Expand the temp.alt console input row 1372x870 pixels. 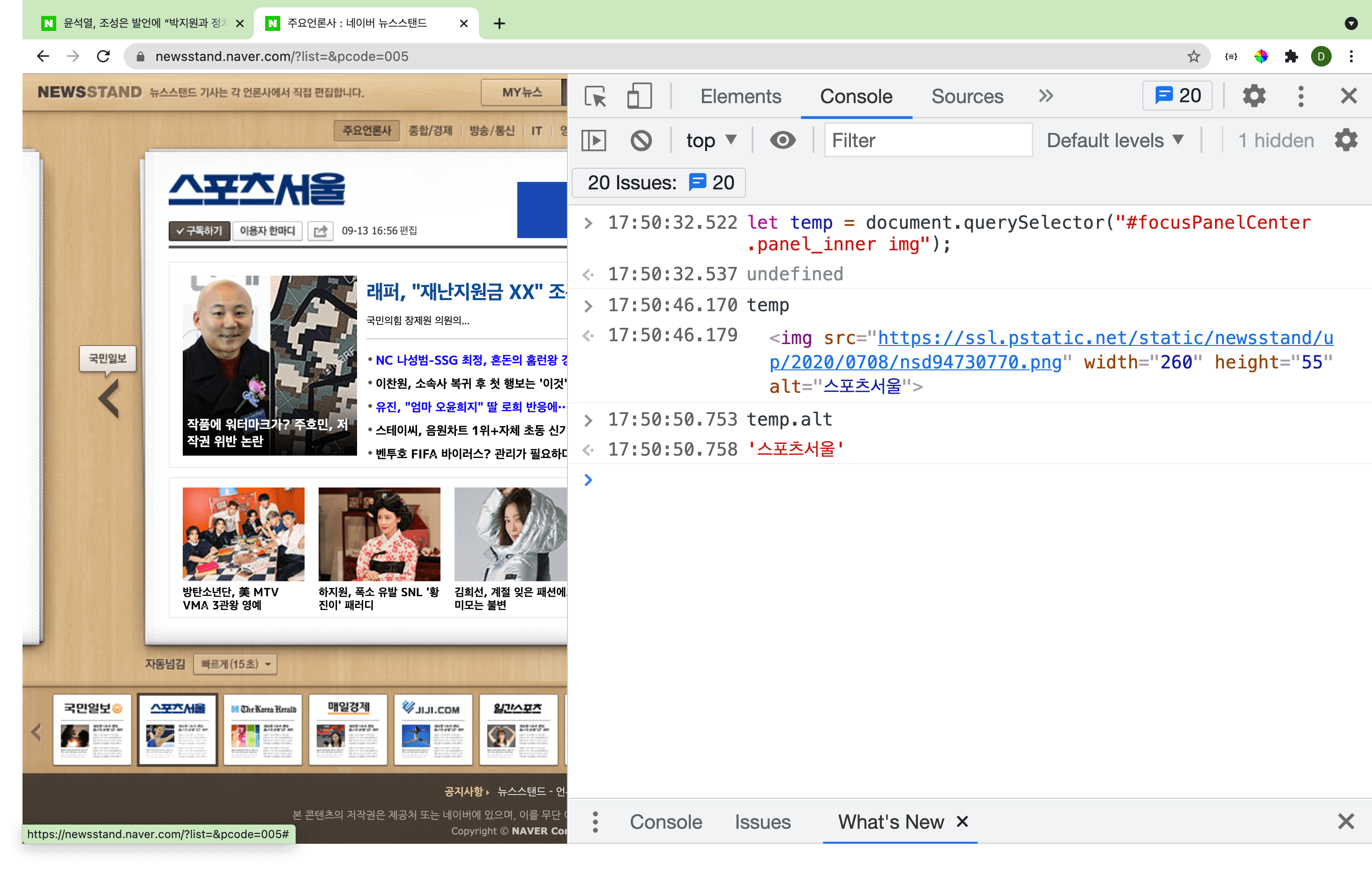588,420
